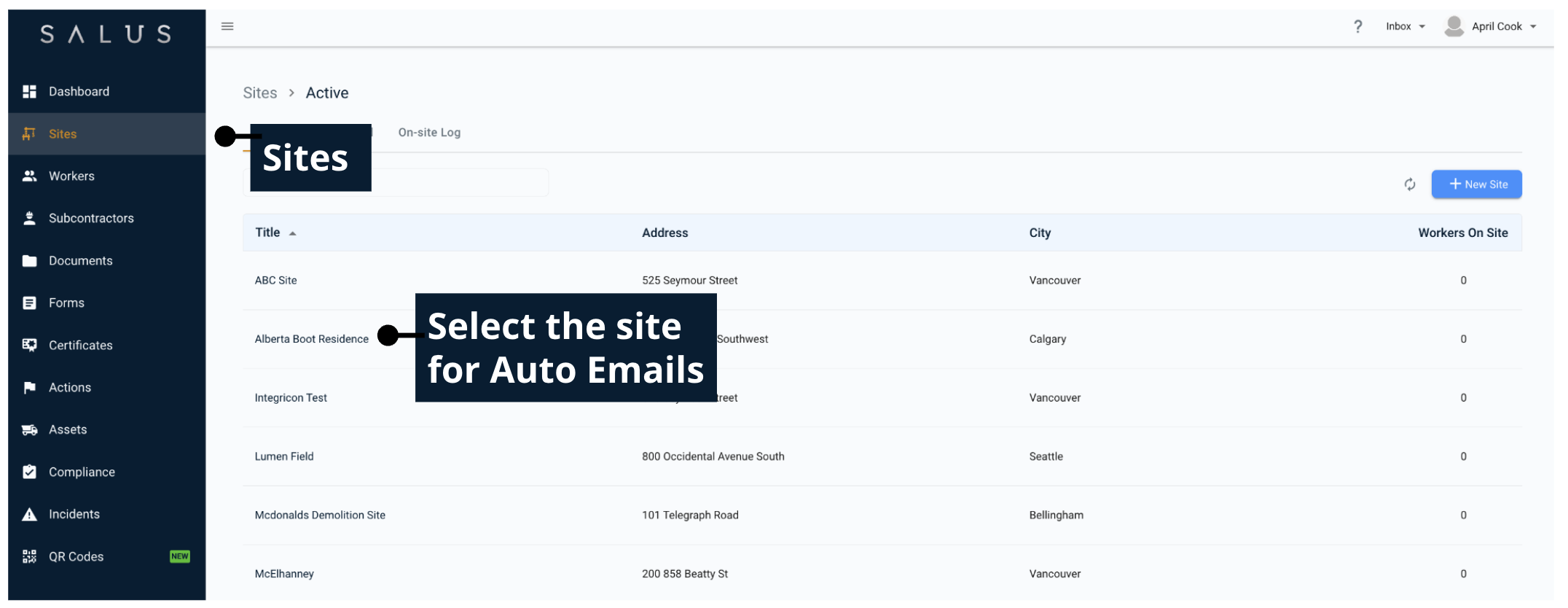Click the Dashboard grid icon in sidebar

[29, 92]
